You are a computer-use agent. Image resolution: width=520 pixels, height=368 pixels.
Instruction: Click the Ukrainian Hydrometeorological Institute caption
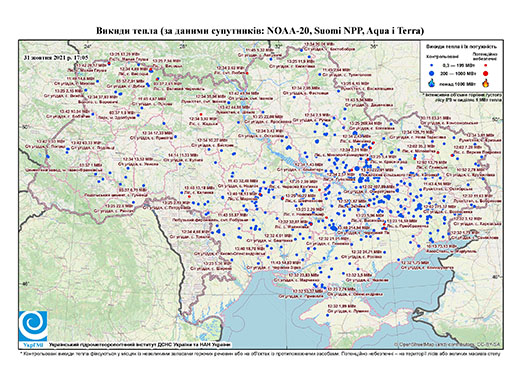(x=140, y=344)
